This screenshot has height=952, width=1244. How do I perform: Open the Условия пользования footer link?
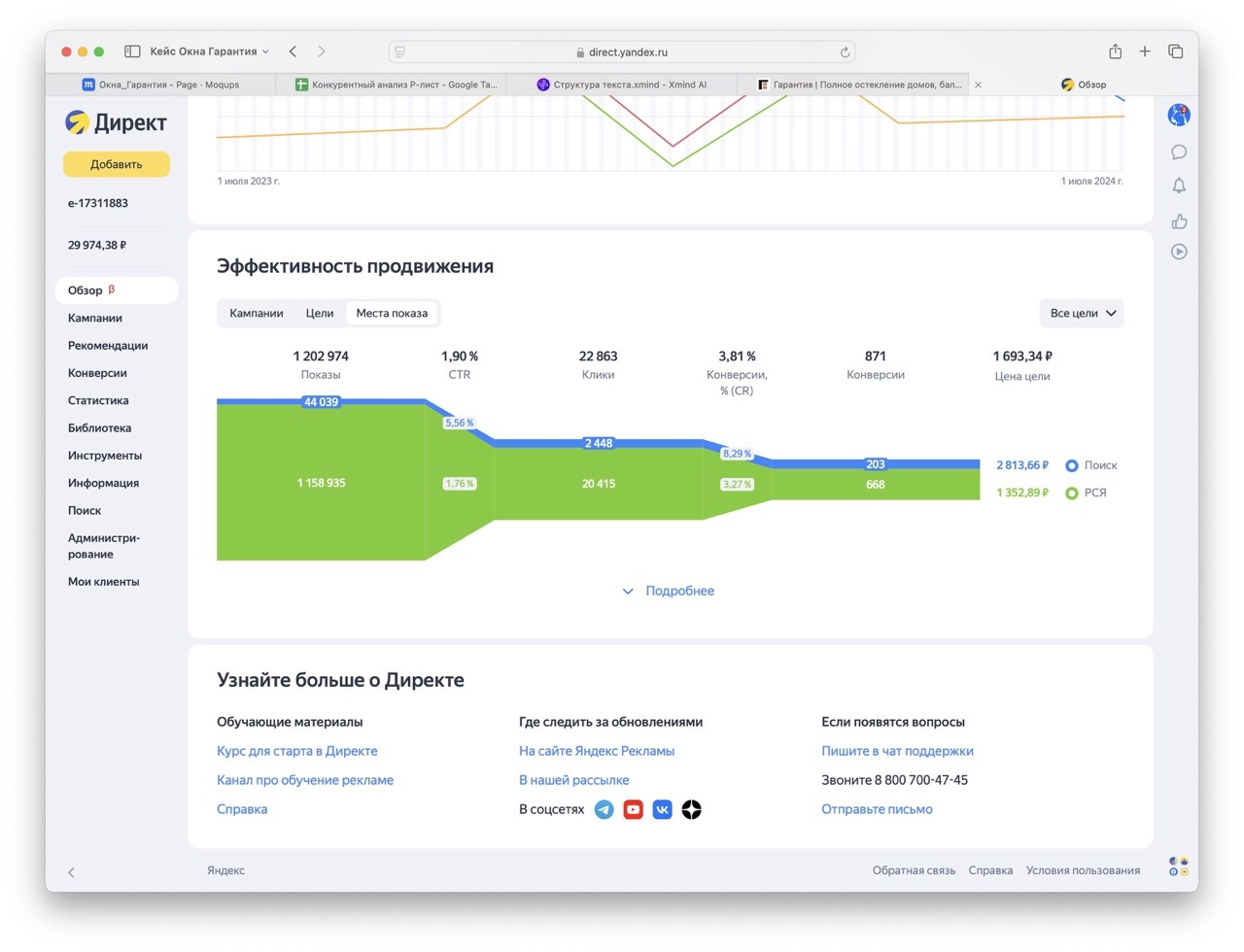1083,870
